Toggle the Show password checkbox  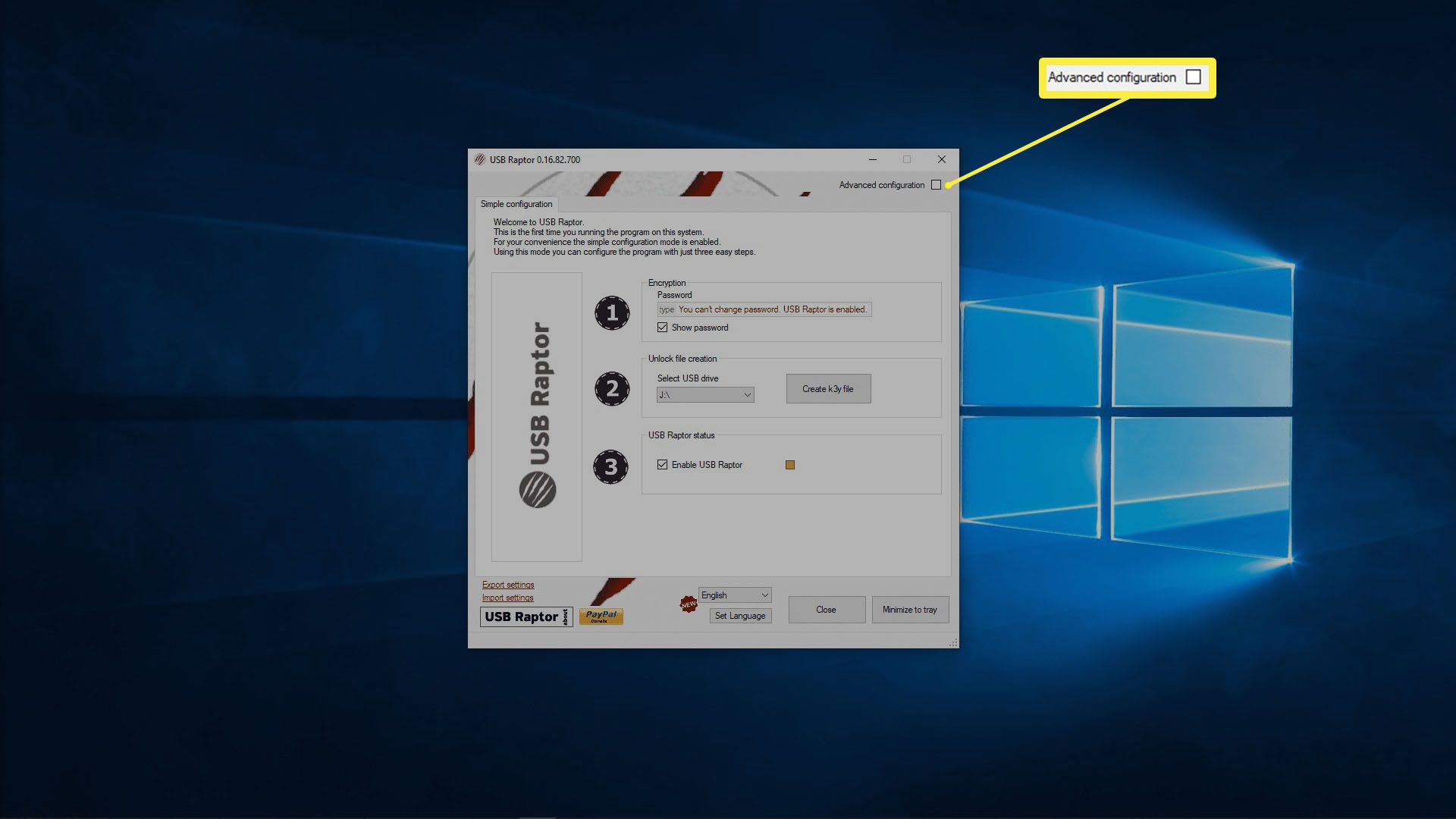tap(662, 328)
